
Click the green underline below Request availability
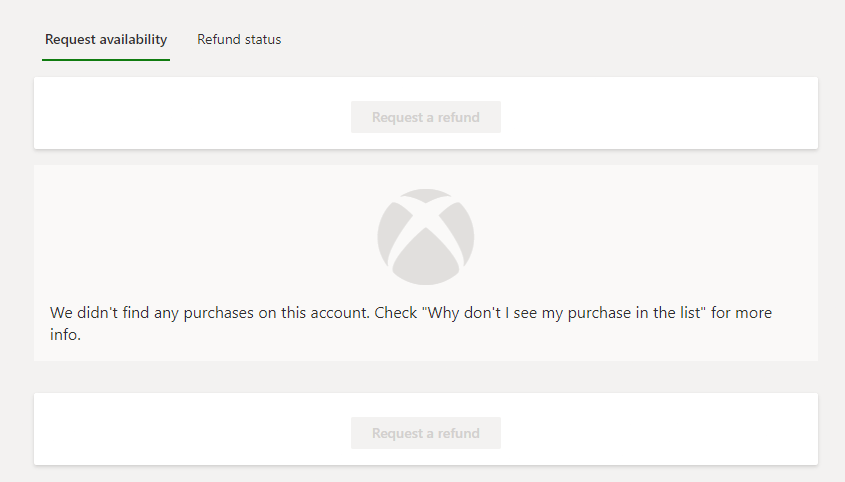[106, 59]
